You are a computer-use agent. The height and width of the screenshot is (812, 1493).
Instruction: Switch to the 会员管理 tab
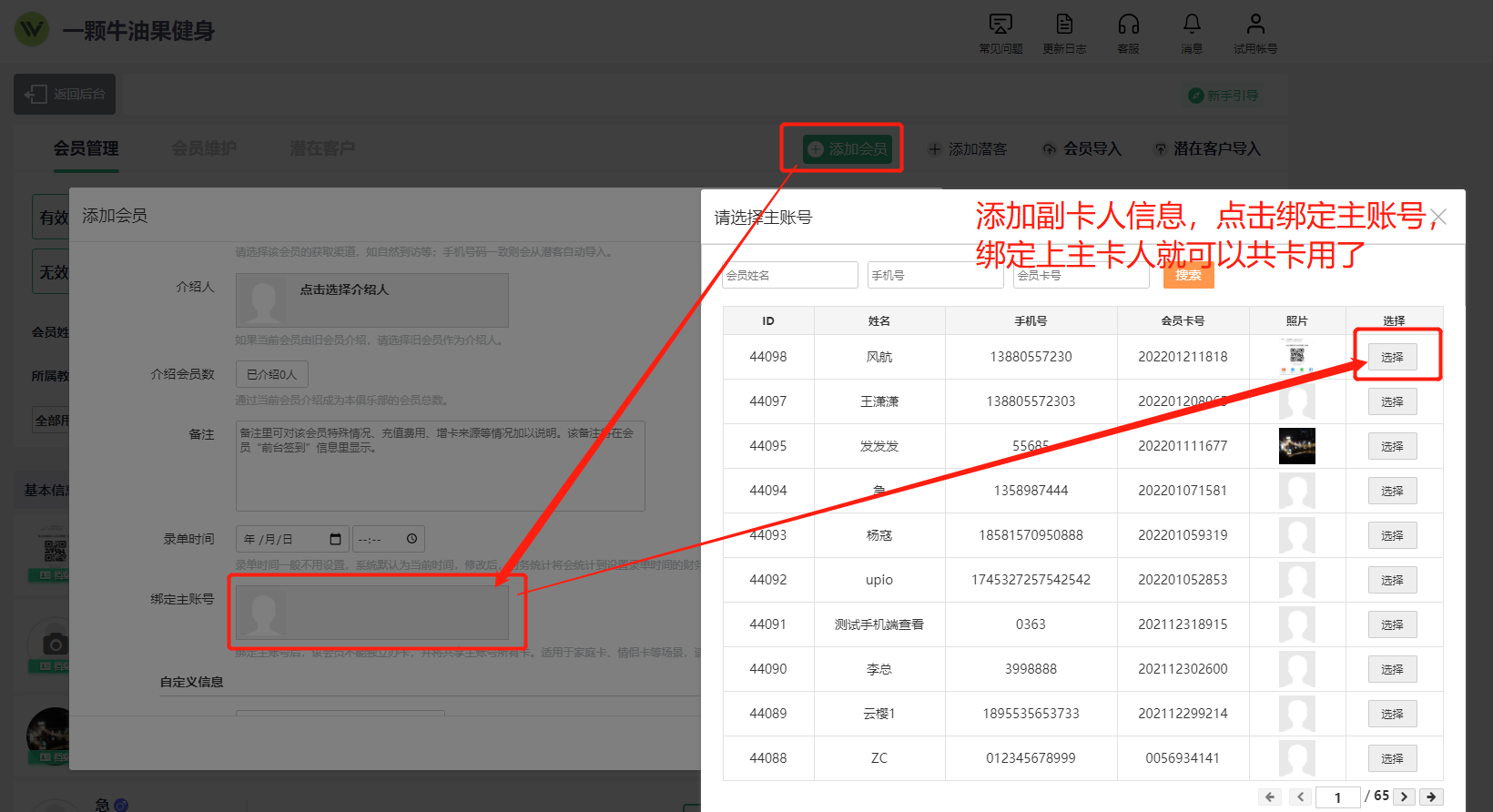coord(86,148)
